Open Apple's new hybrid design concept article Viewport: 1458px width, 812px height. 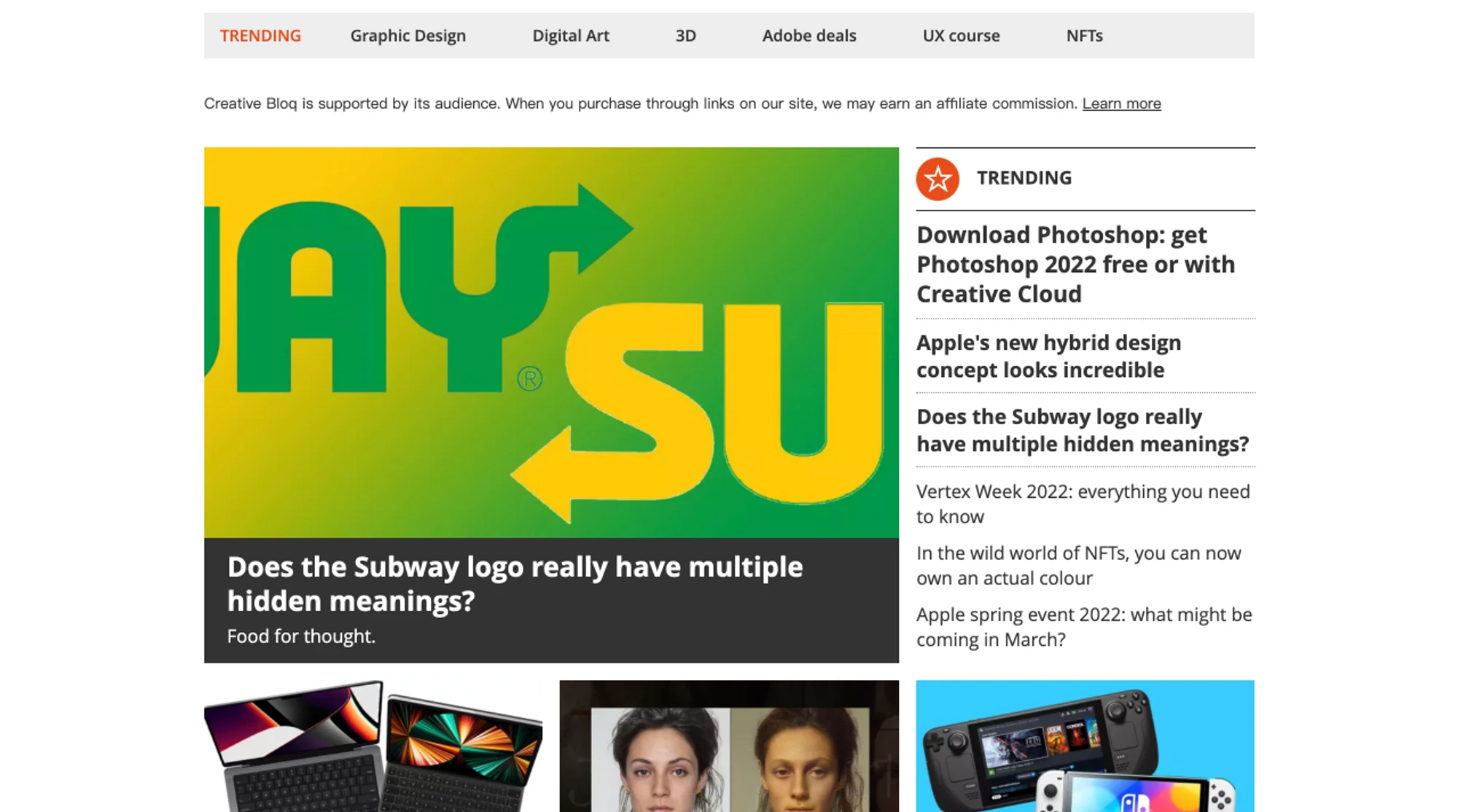click(1048, 356)
